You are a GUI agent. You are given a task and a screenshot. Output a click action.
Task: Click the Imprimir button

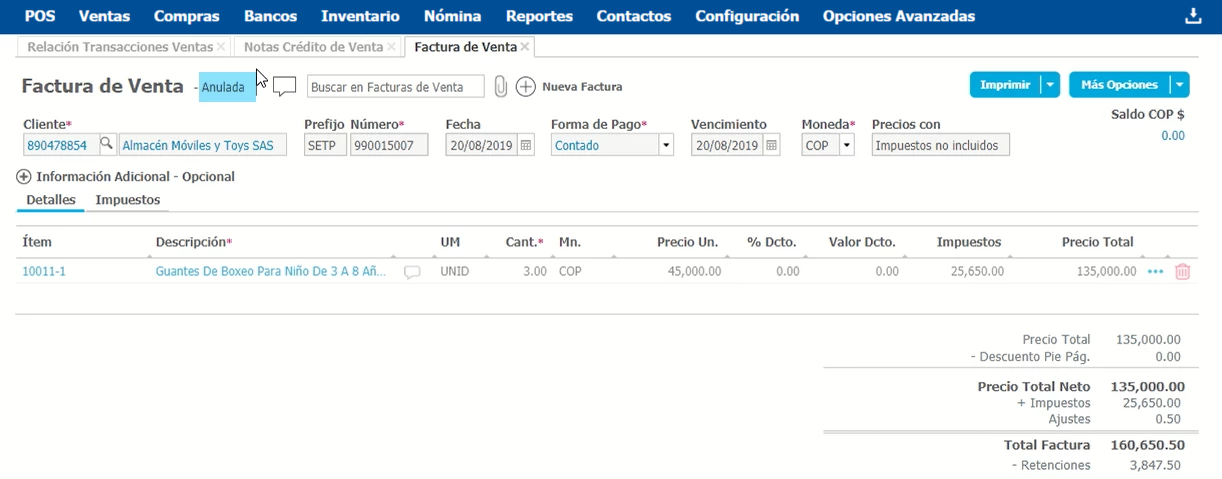point(1005,85)
